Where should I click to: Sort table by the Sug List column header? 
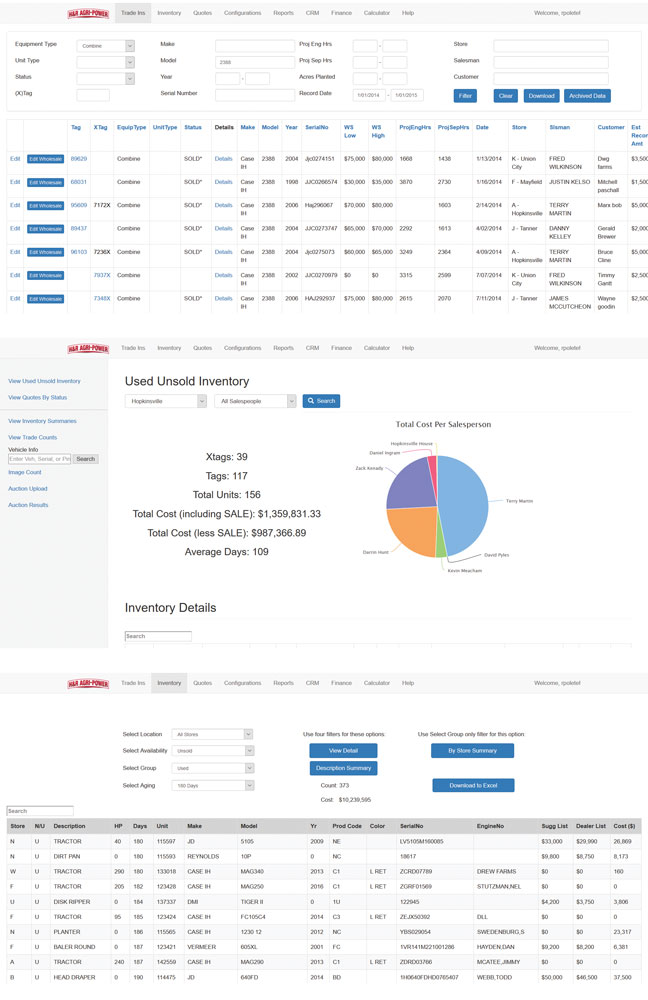[554, 827]
